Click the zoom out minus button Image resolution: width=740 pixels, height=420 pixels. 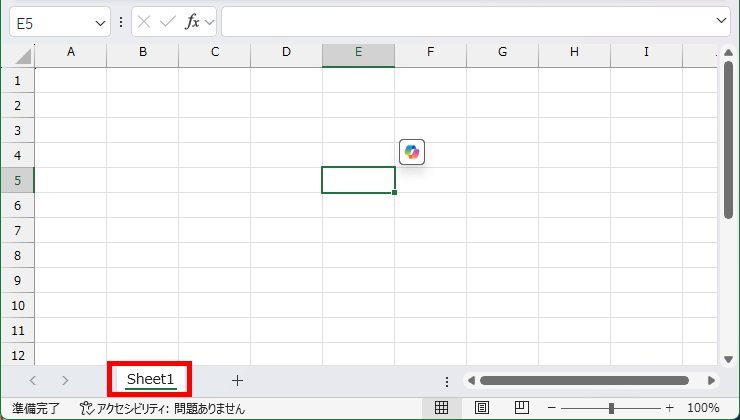(x=552, y=408)
